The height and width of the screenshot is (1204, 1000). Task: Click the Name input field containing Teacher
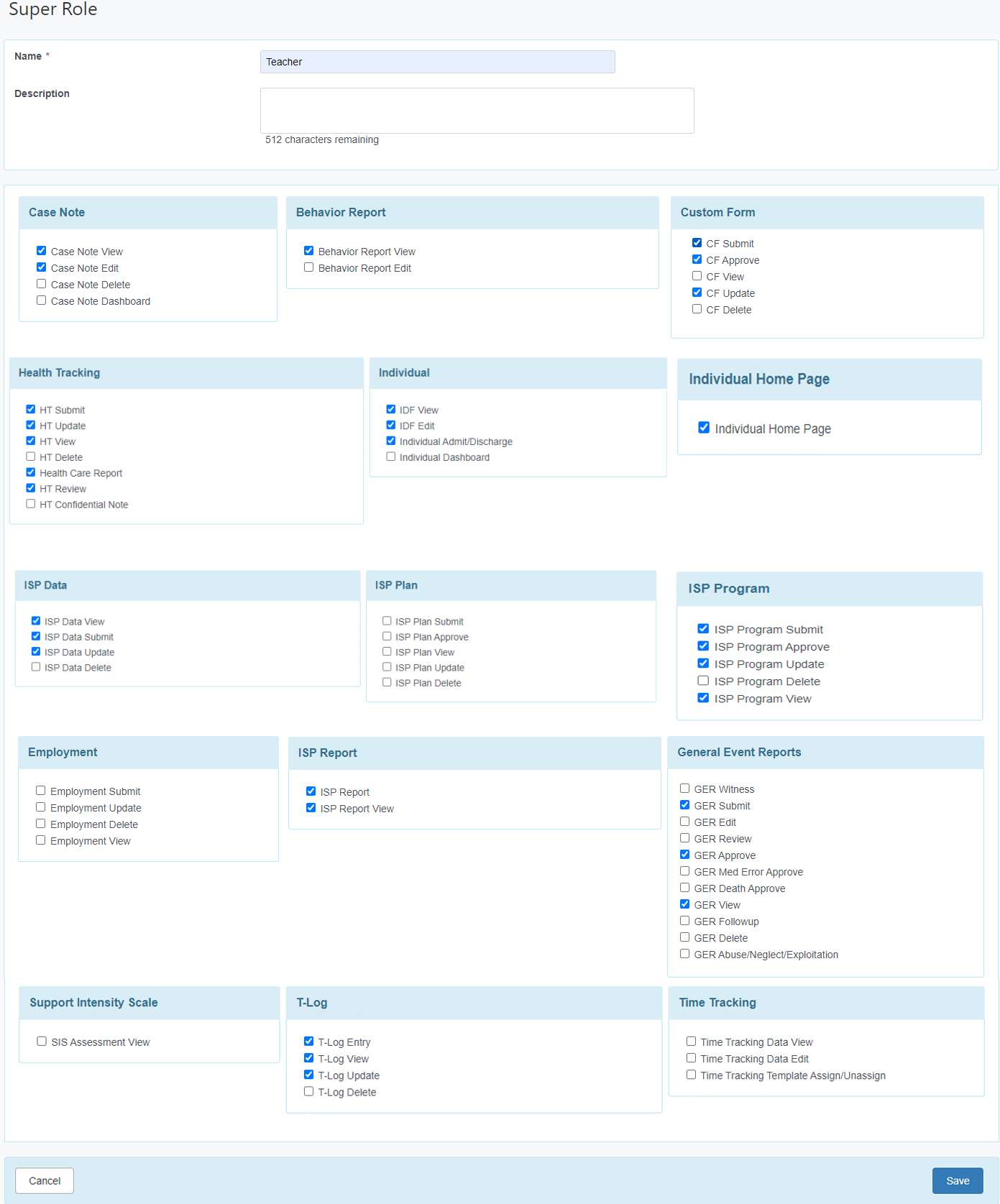tap(437, 62)
